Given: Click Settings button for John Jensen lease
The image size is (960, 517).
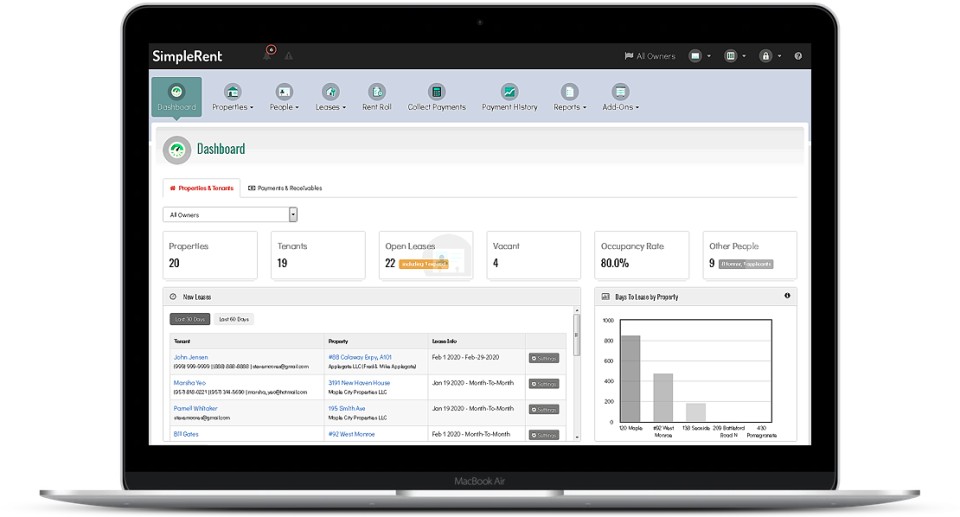Looking at the screenshot, I should tap(544, 358).
